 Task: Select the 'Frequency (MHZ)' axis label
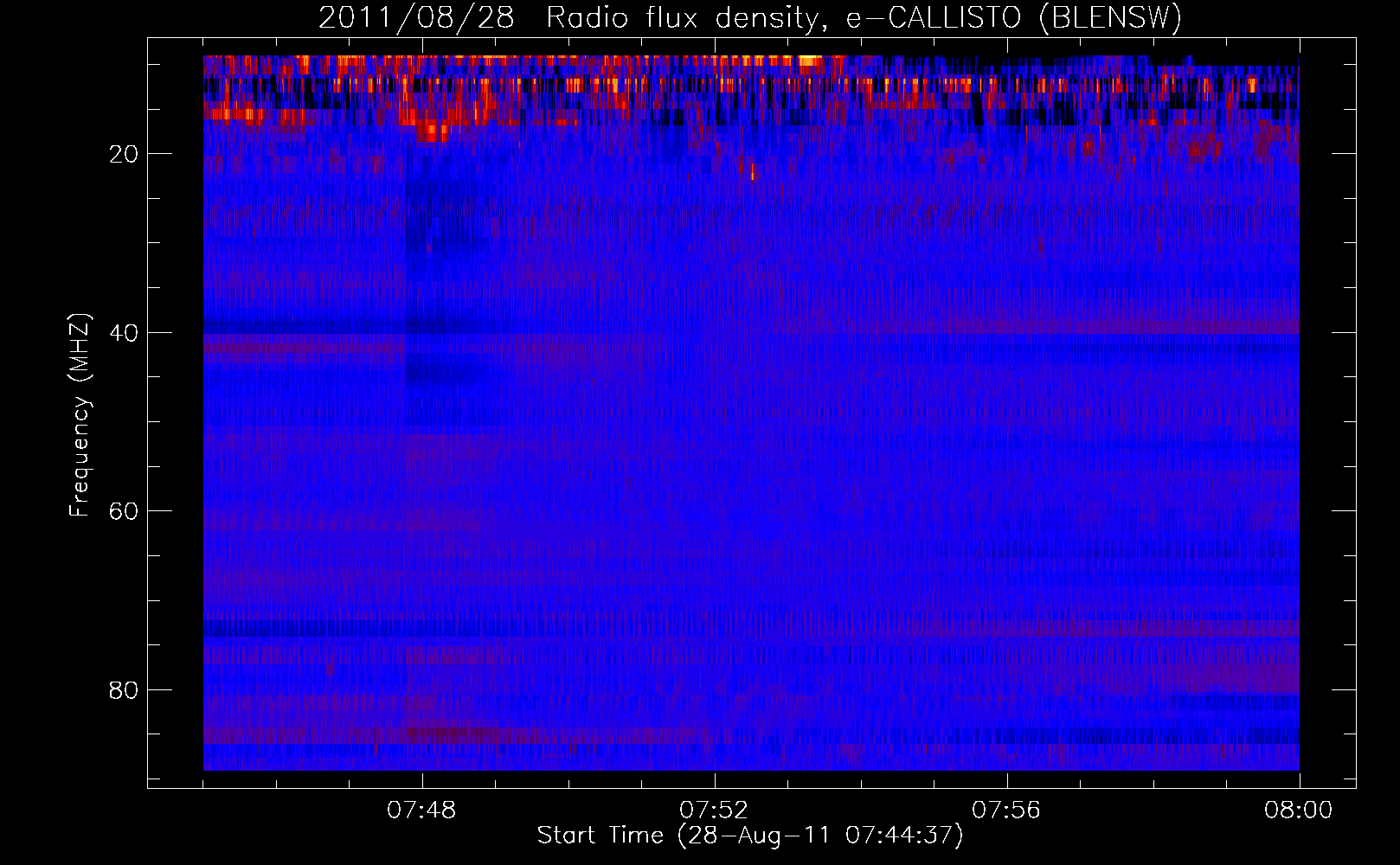80,415
